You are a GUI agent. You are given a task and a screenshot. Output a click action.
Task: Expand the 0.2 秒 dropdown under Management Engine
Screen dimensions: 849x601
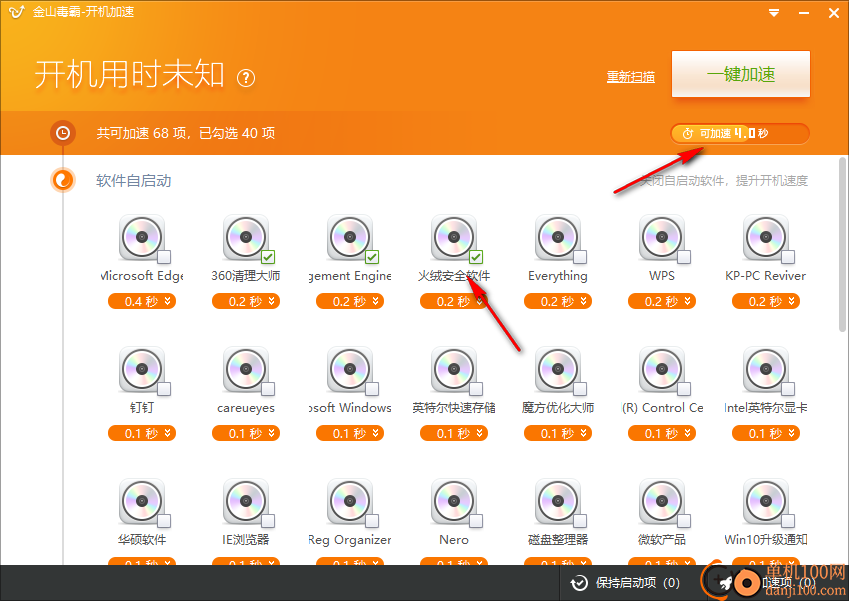[350, 301]
